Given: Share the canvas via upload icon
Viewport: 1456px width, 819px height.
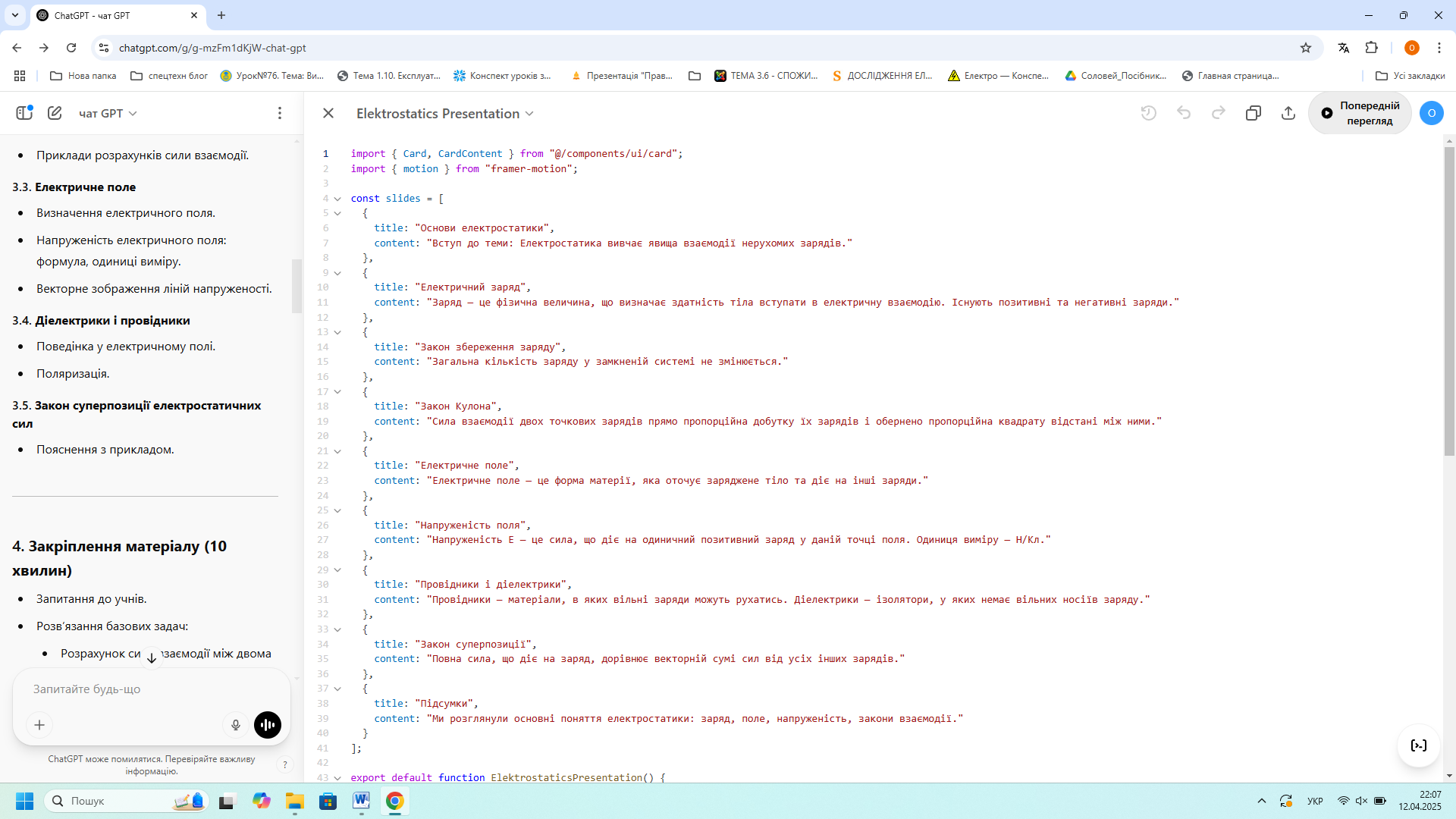Looking at the screenshot, I should 1288,113.
